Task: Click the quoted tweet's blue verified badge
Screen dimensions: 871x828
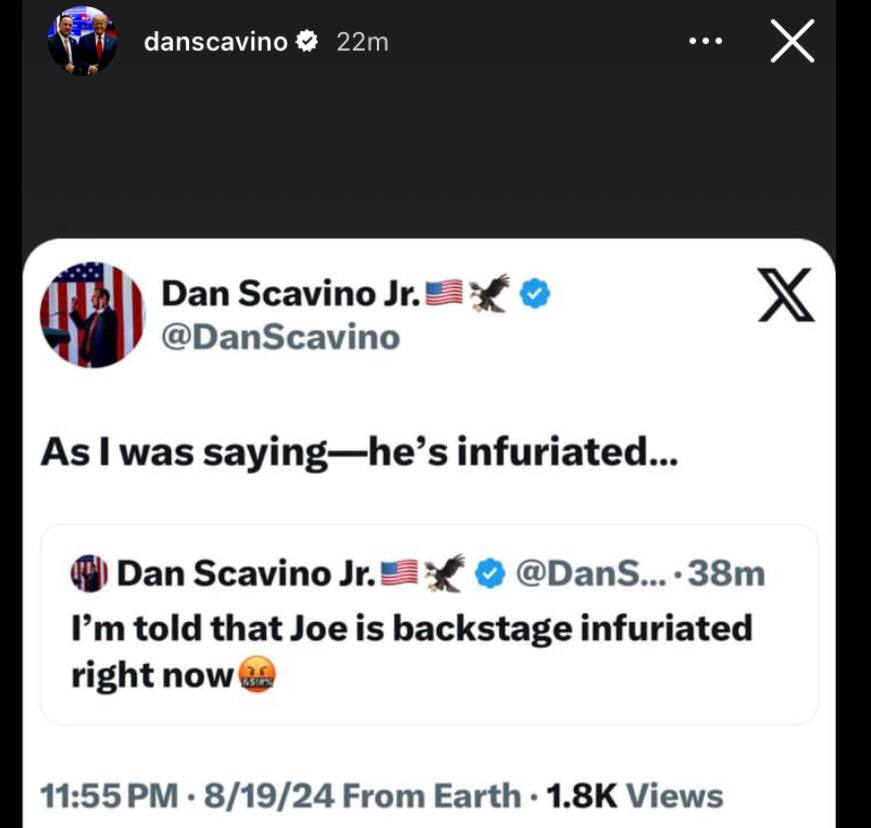Action: [x=490, y=574]
